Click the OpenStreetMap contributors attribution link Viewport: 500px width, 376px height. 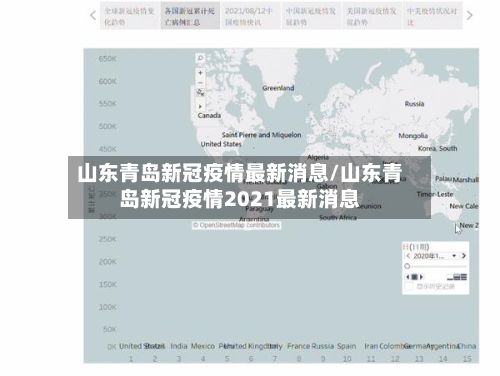point(237,225)
